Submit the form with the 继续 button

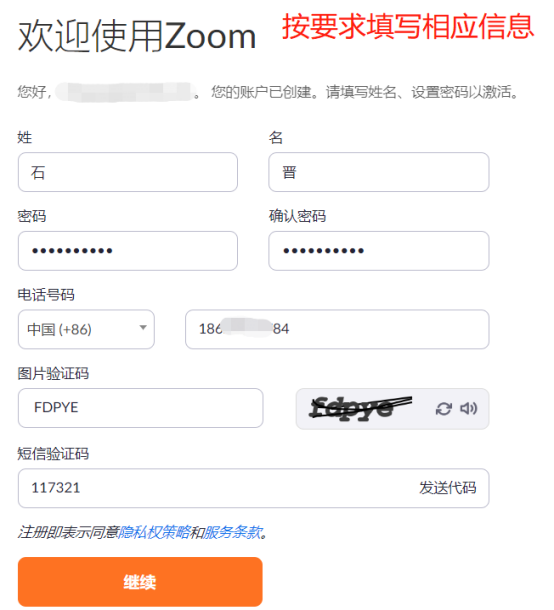(140, 582)
